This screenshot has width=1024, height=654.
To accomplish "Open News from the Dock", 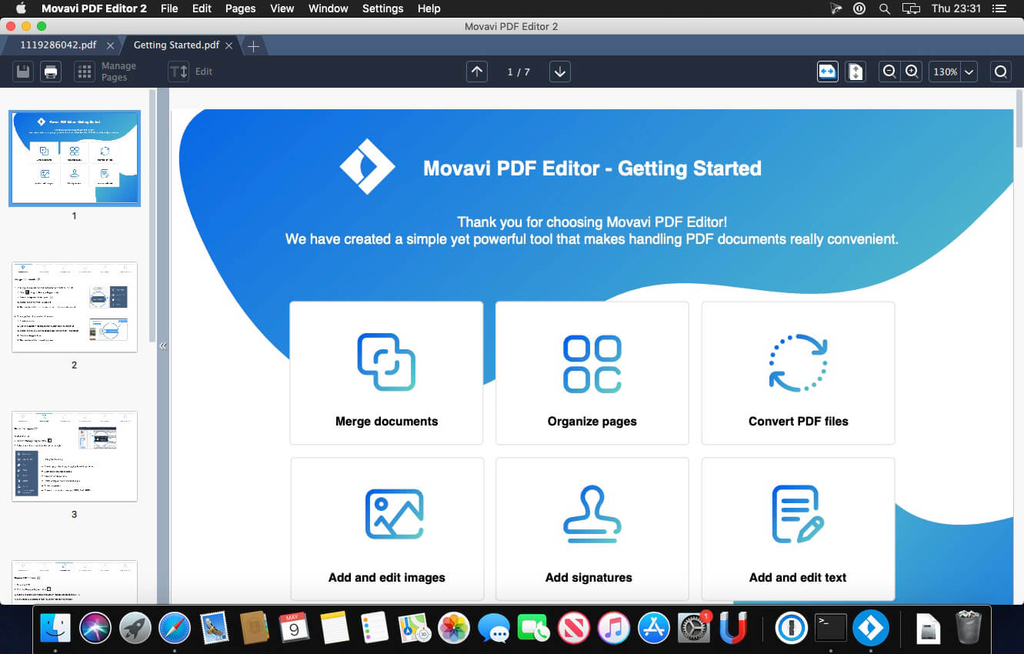I will (573, 629).
